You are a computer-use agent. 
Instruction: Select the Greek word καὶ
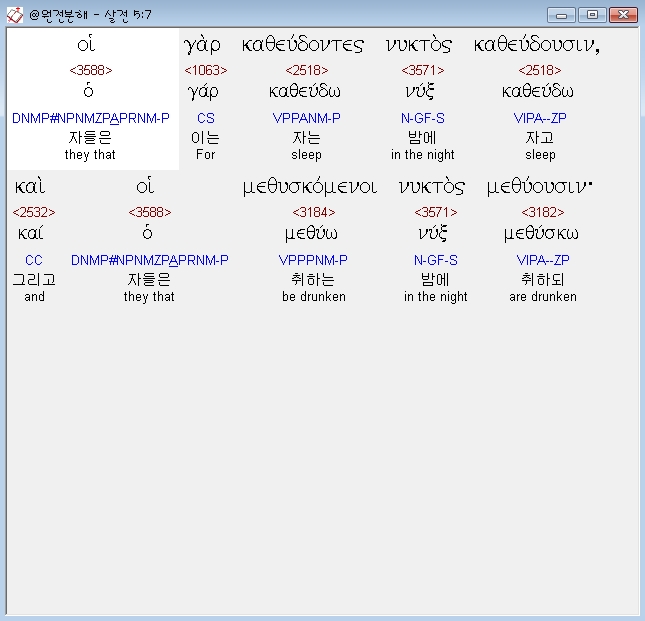click(30, 186)
